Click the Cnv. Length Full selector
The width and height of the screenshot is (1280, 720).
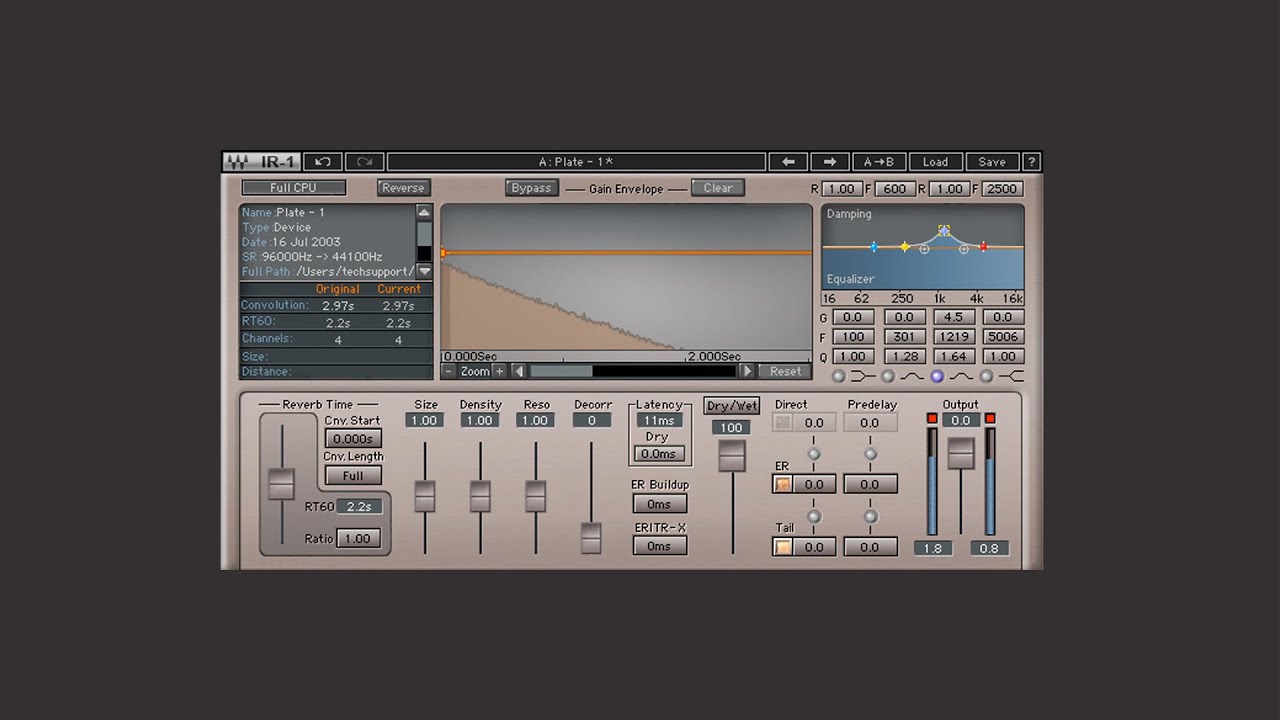tap(353, 476)
